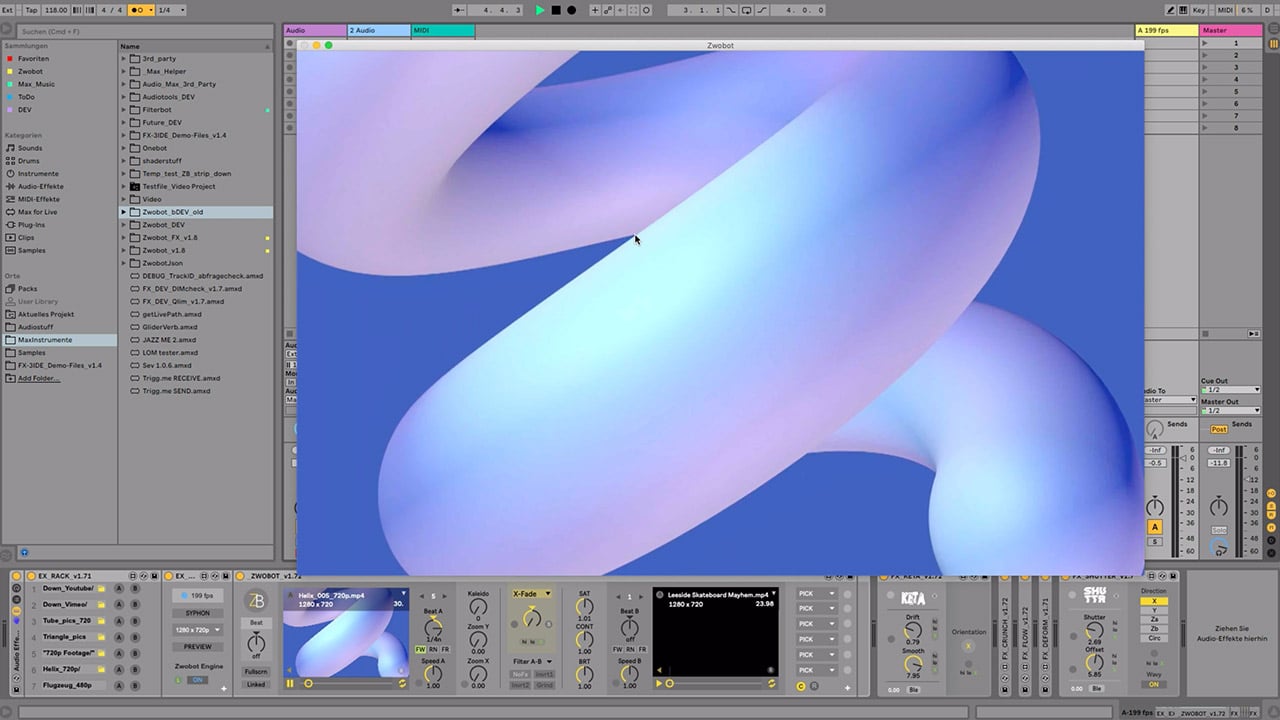This screenshot has width=1280, height=720.
Task: Open the 1280 x 720p resolution dropdown
Action: (x=197, y=630)
